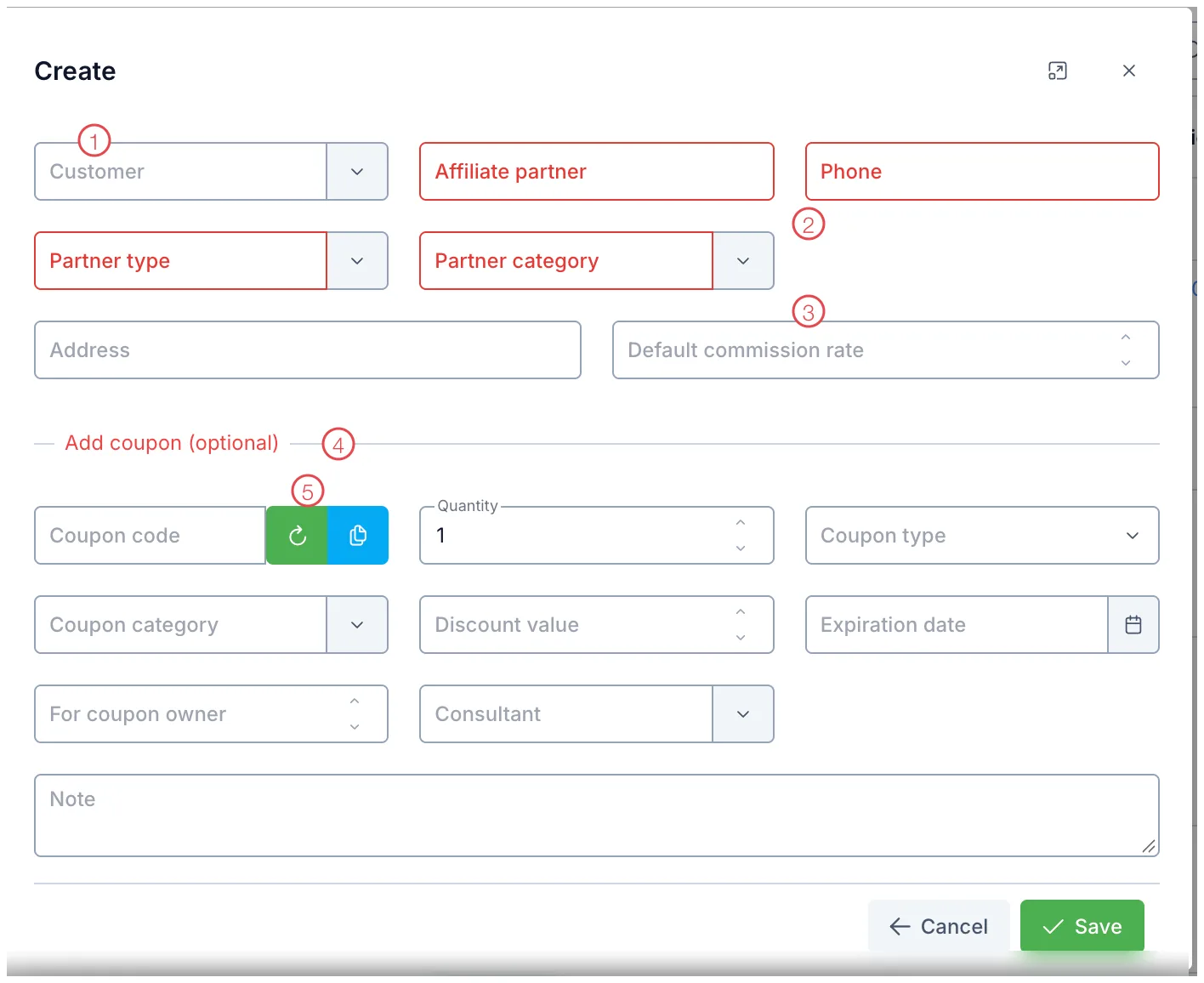Expand the Partner category dropdown arrow
Image resolution: width=1204 pixels, height=983 pixels.
tap(743, 261)
